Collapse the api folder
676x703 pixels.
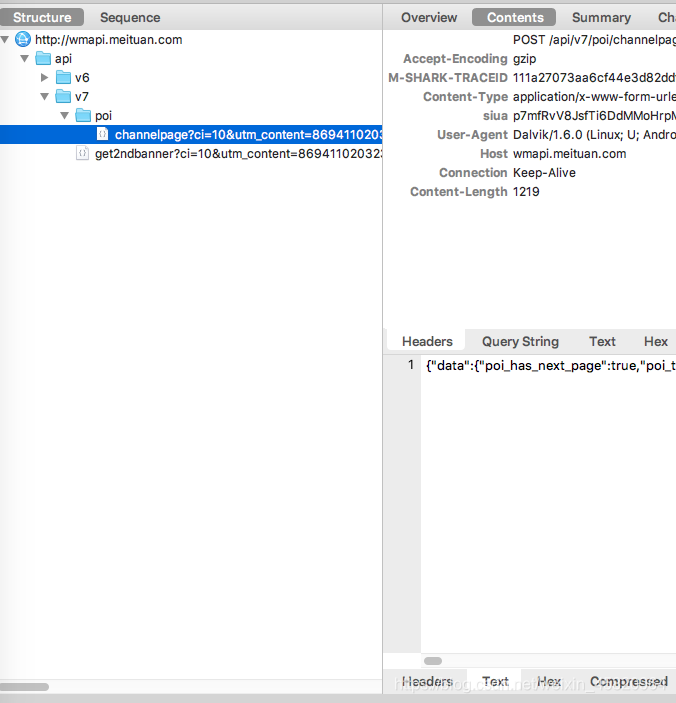(25, 58)
